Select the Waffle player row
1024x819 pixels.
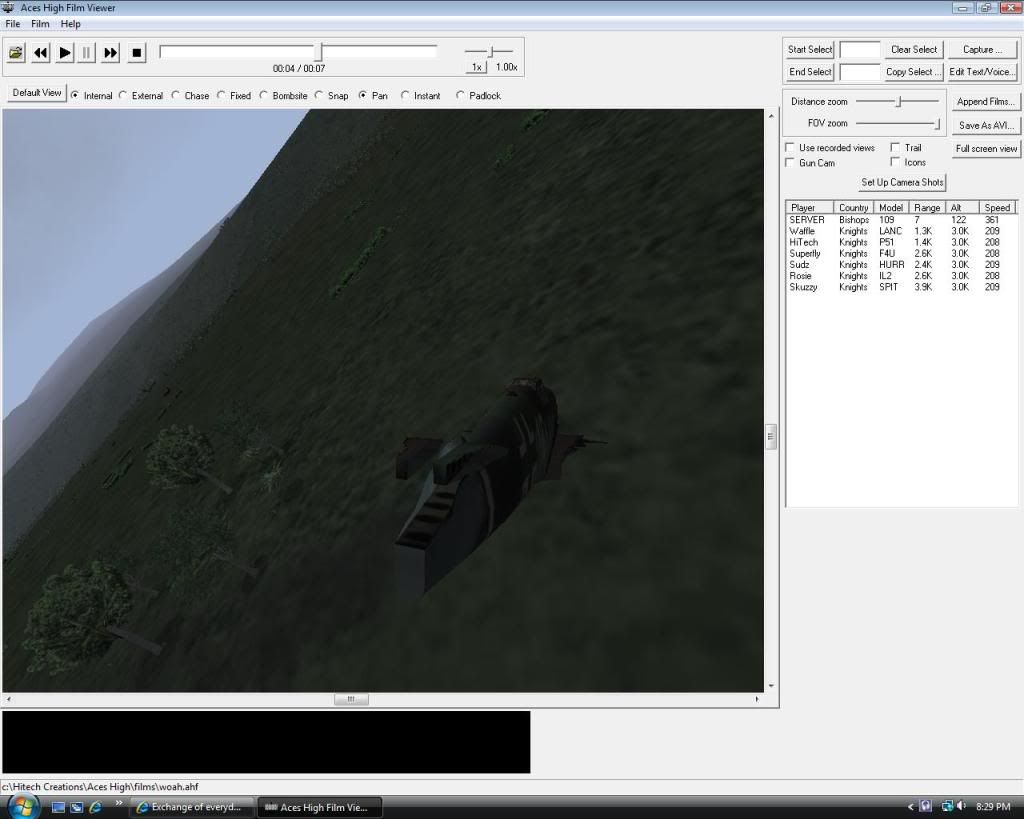coord(901,231)
